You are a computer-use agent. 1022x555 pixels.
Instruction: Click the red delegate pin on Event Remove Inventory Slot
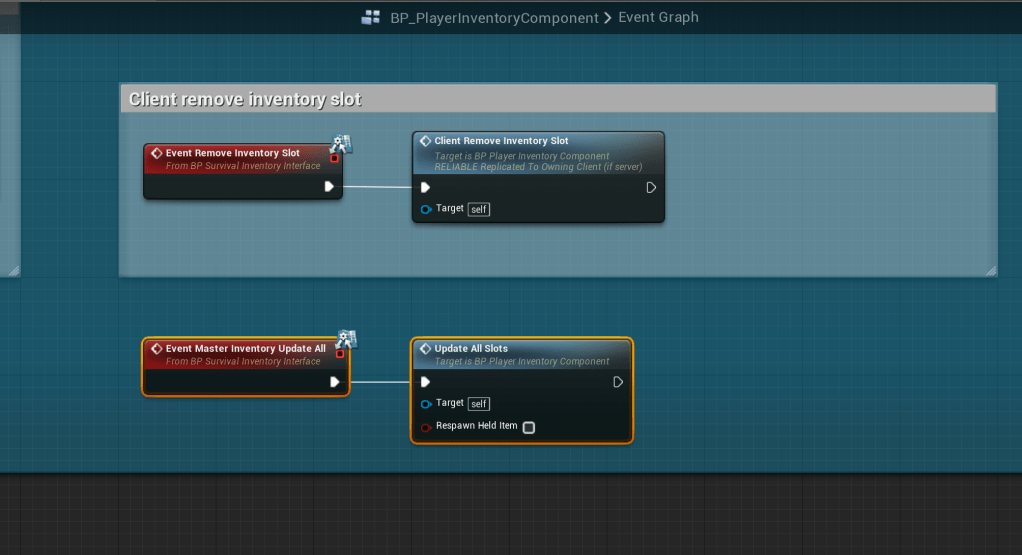334,158
